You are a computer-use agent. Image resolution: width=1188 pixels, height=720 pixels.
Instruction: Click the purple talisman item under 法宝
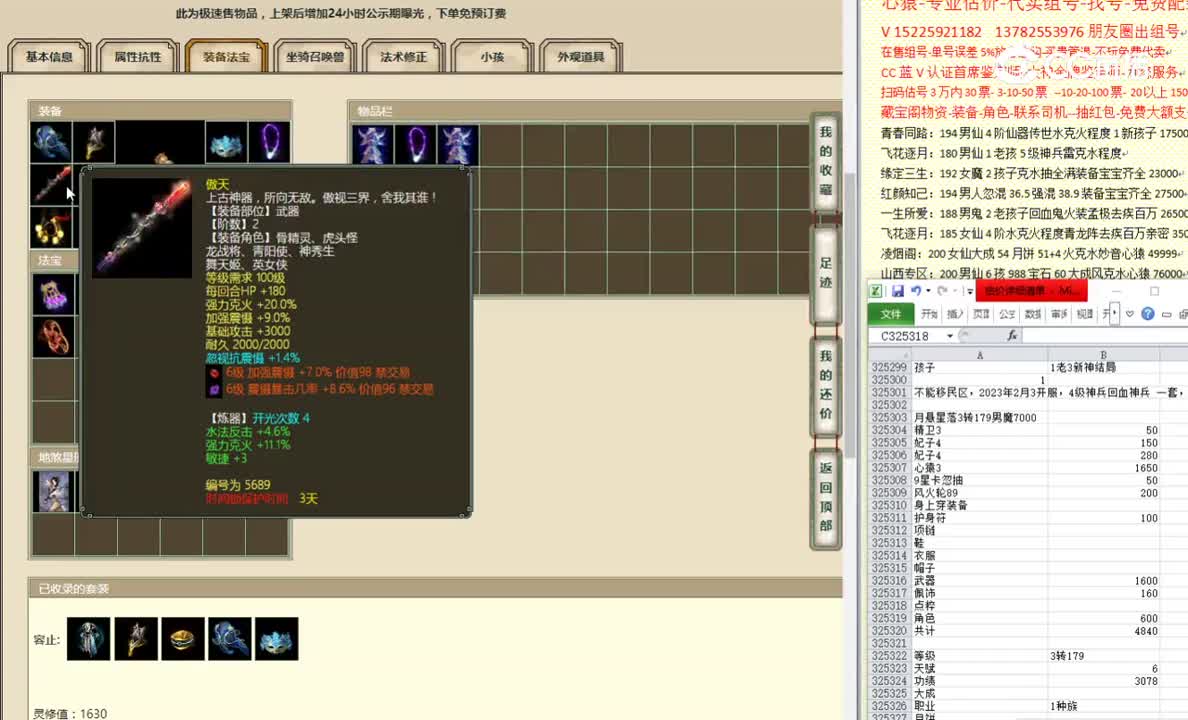click(x=53, y=294)
